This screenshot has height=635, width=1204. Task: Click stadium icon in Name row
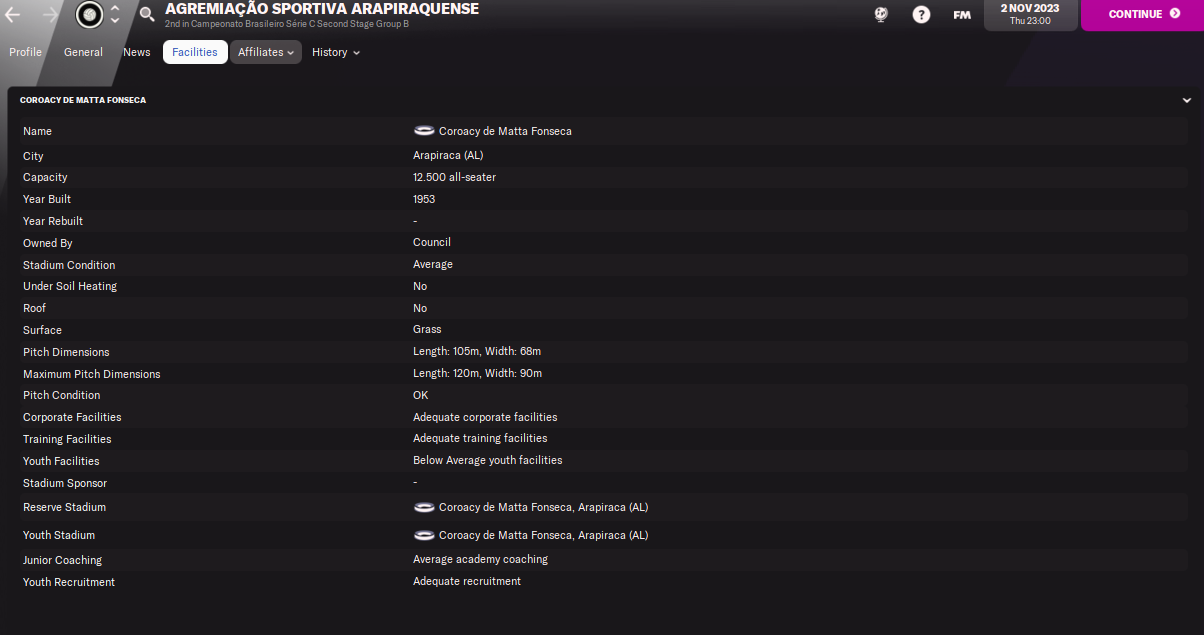tap(424, 131)
